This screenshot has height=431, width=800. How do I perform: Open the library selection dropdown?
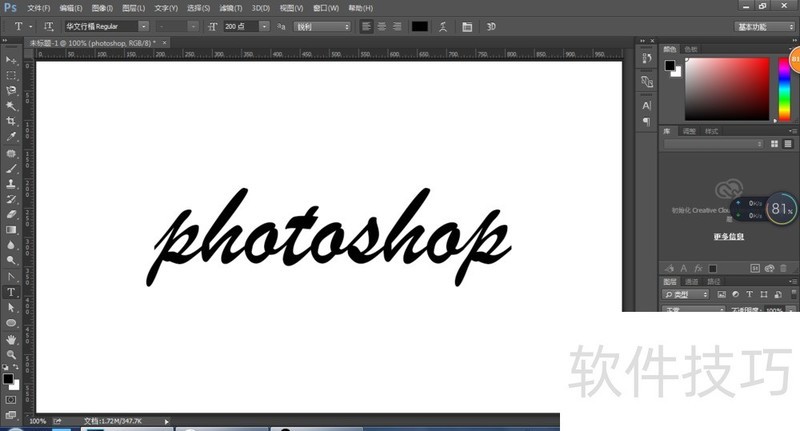pos(713,144)
